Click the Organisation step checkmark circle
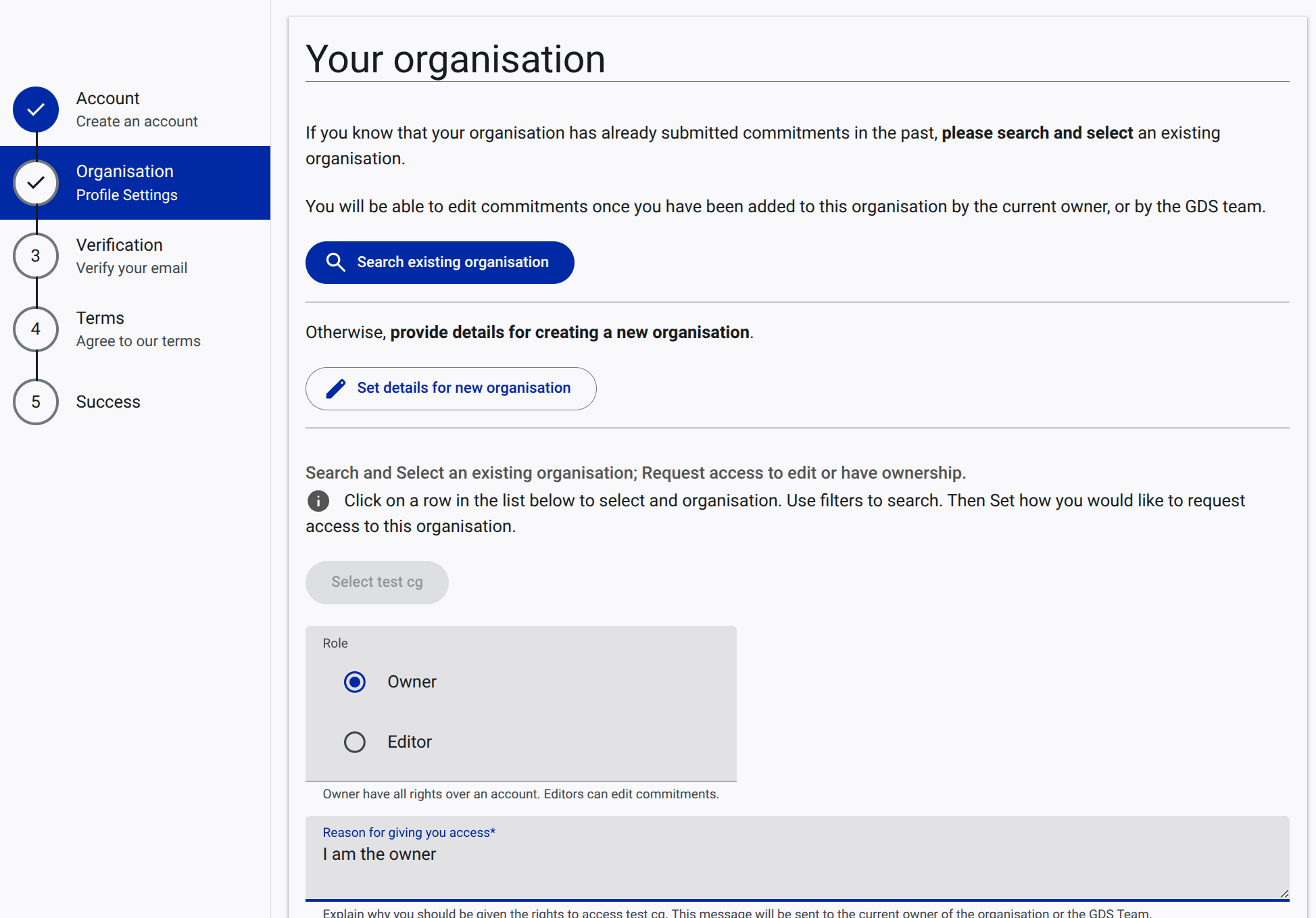The image size is (1316, 918). (x=36, y=183)
